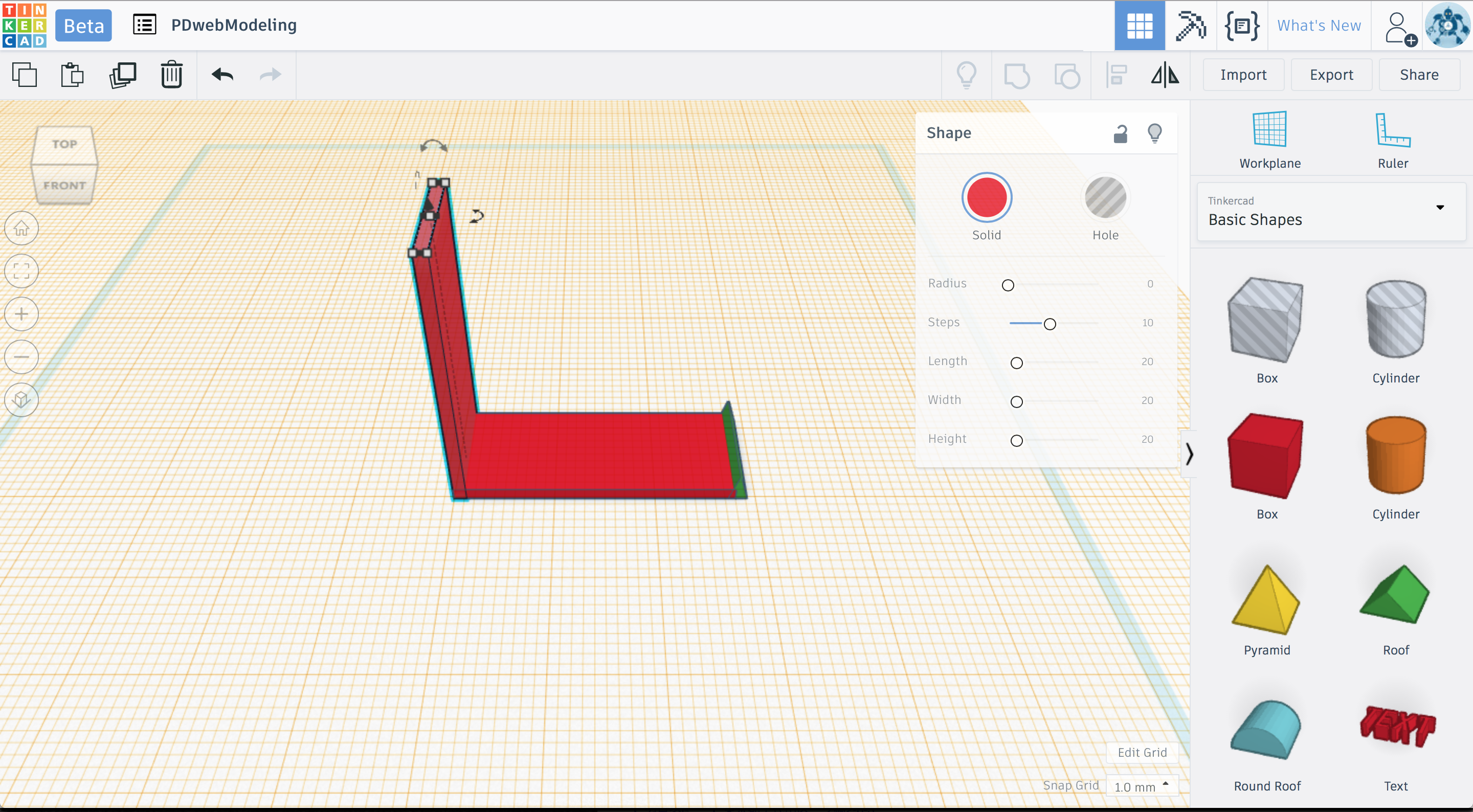The image size is (1473, 812).
Task: Click the Undo arrow
Action: [x=222, y=75]
